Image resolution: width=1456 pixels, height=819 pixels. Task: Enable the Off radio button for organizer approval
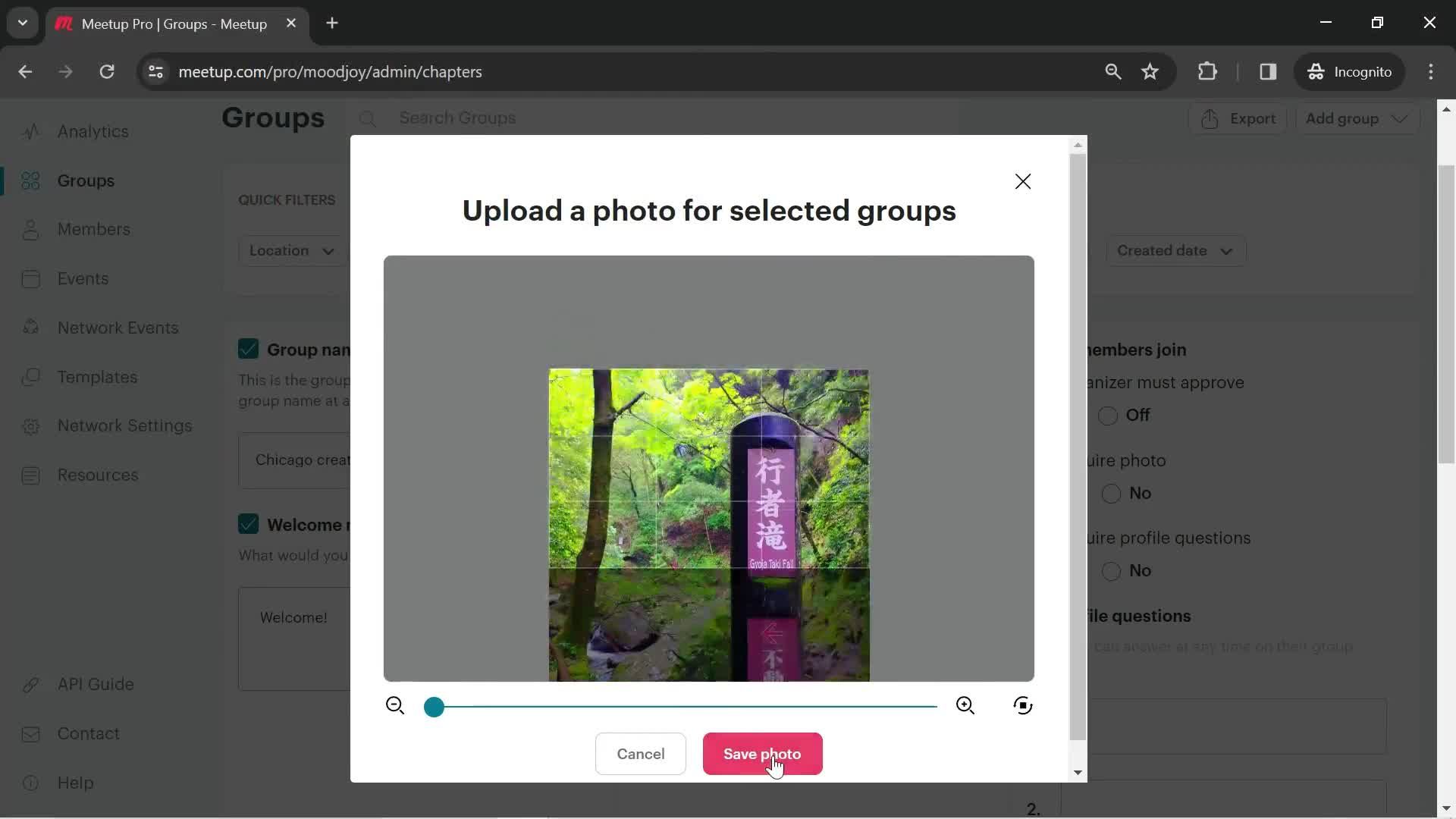pos(1107,415)
